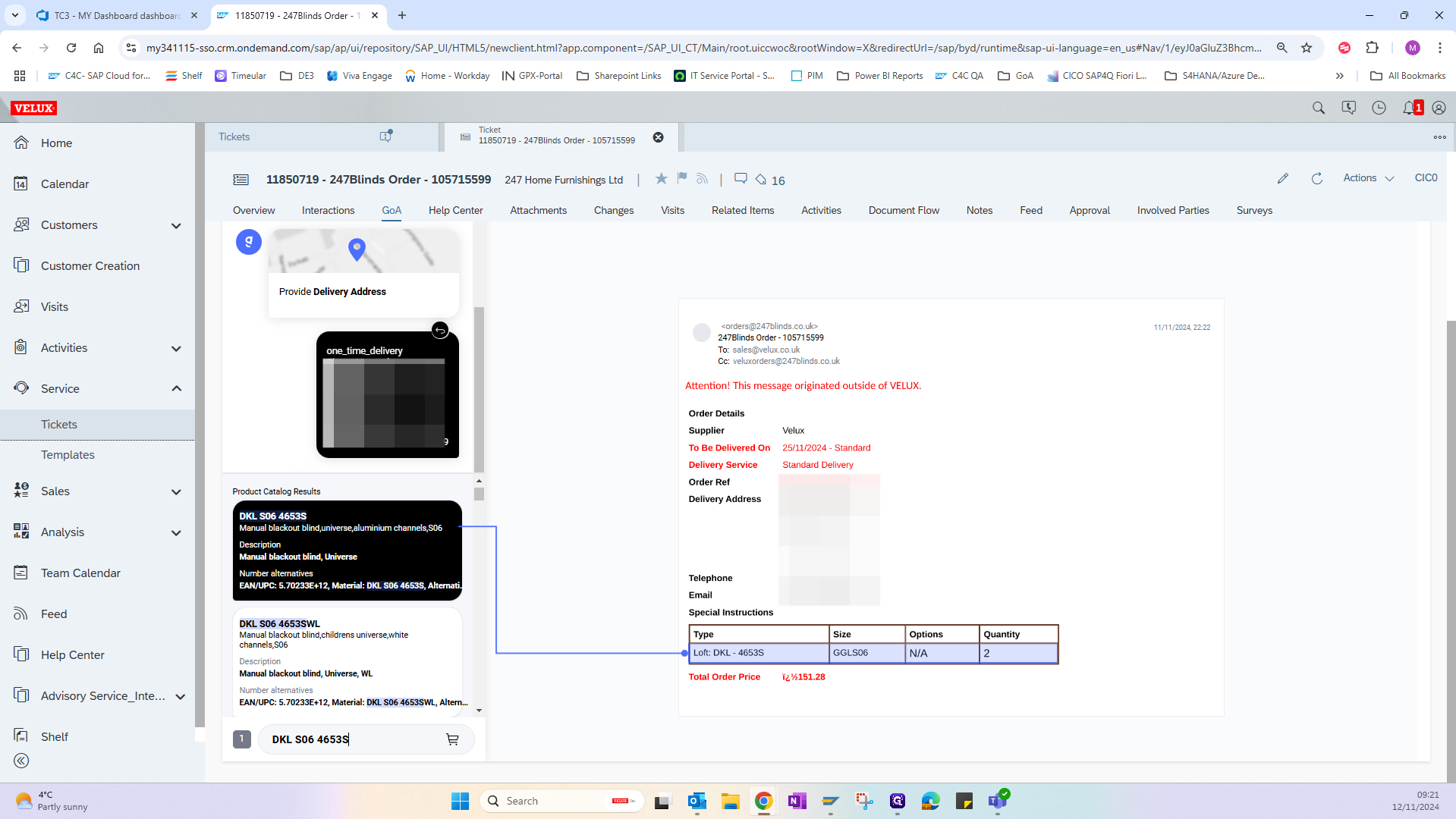Expand the Customers menu chevron

click(176, 225)
